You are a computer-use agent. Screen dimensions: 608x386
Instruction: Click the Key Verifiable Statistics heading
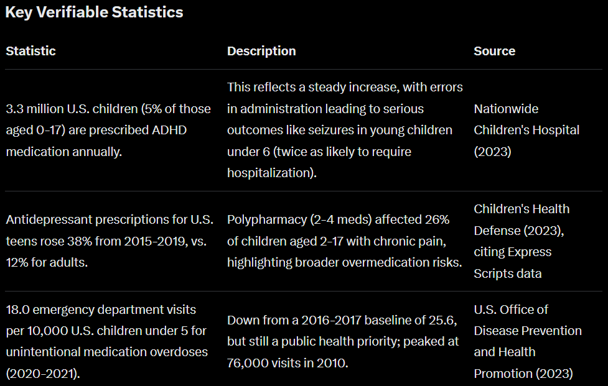(x=94, y=12)
